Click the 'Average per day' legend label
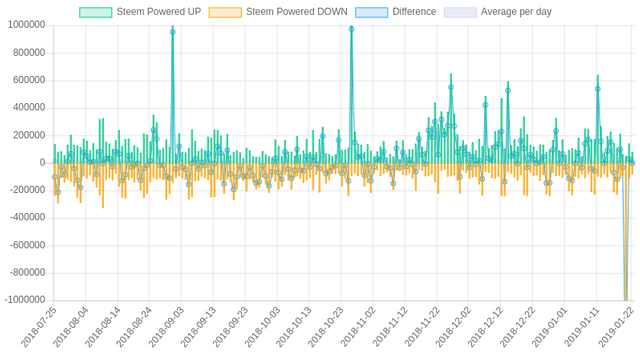This screenshot has width=640, height=361. [516, 12]
